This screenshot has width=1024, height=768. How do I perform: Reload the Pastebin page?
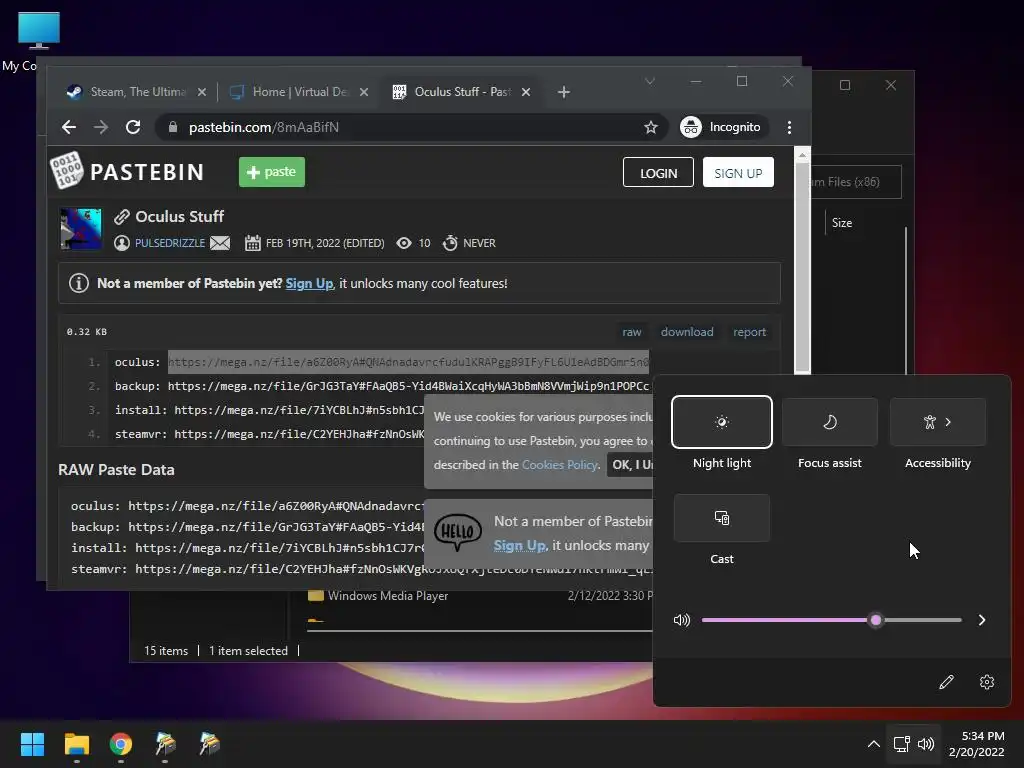pos(133,127)
